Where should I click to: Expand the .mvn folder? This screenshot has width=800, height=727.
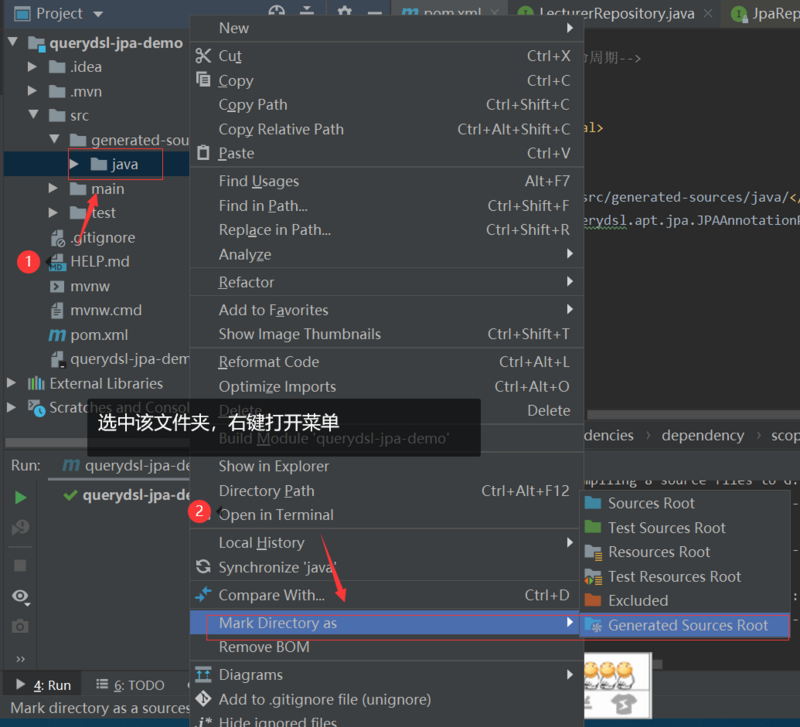coord(32,91)
